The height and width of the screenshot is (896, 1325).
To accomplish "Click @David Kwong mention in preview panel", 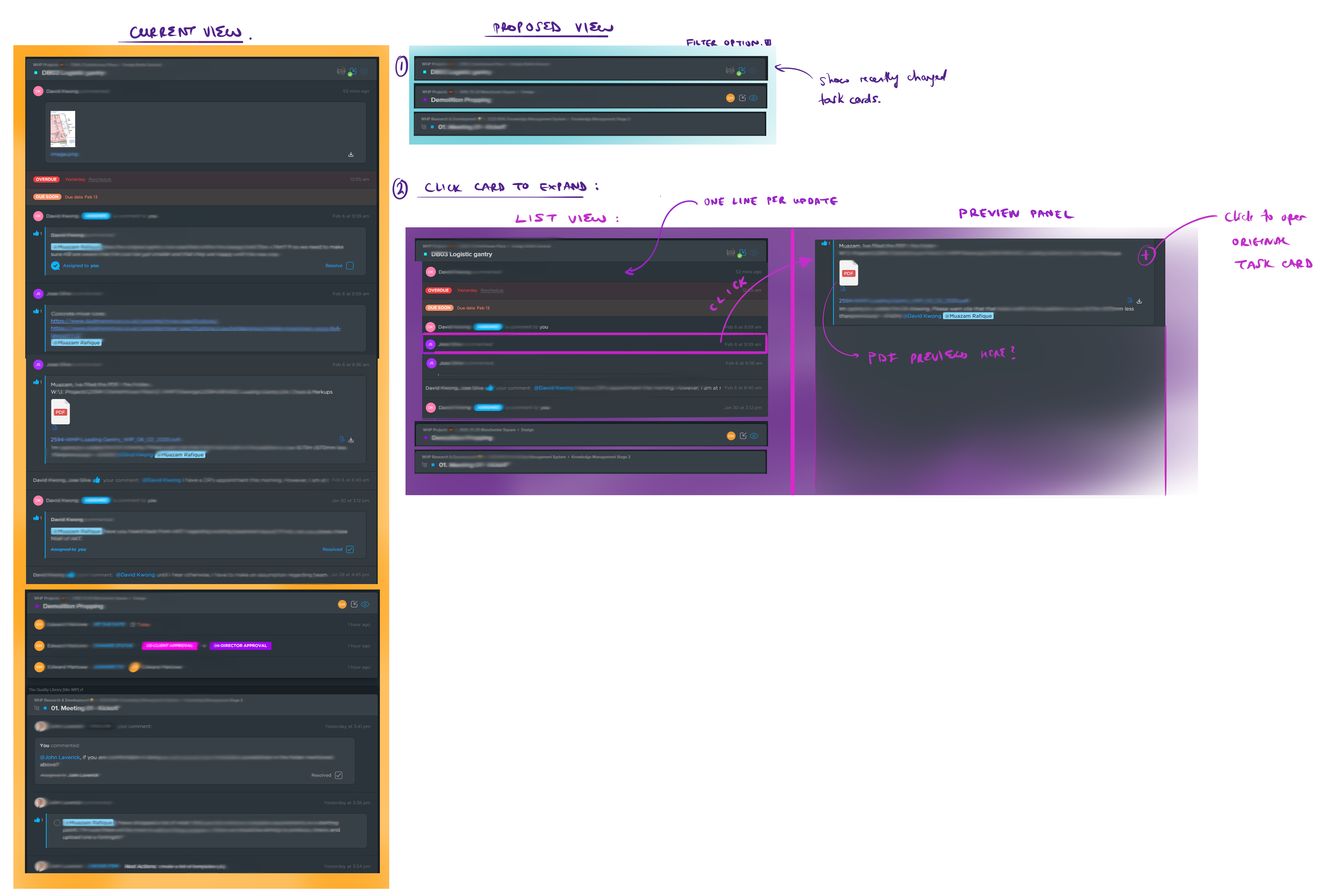I will [x=922, y=316].
